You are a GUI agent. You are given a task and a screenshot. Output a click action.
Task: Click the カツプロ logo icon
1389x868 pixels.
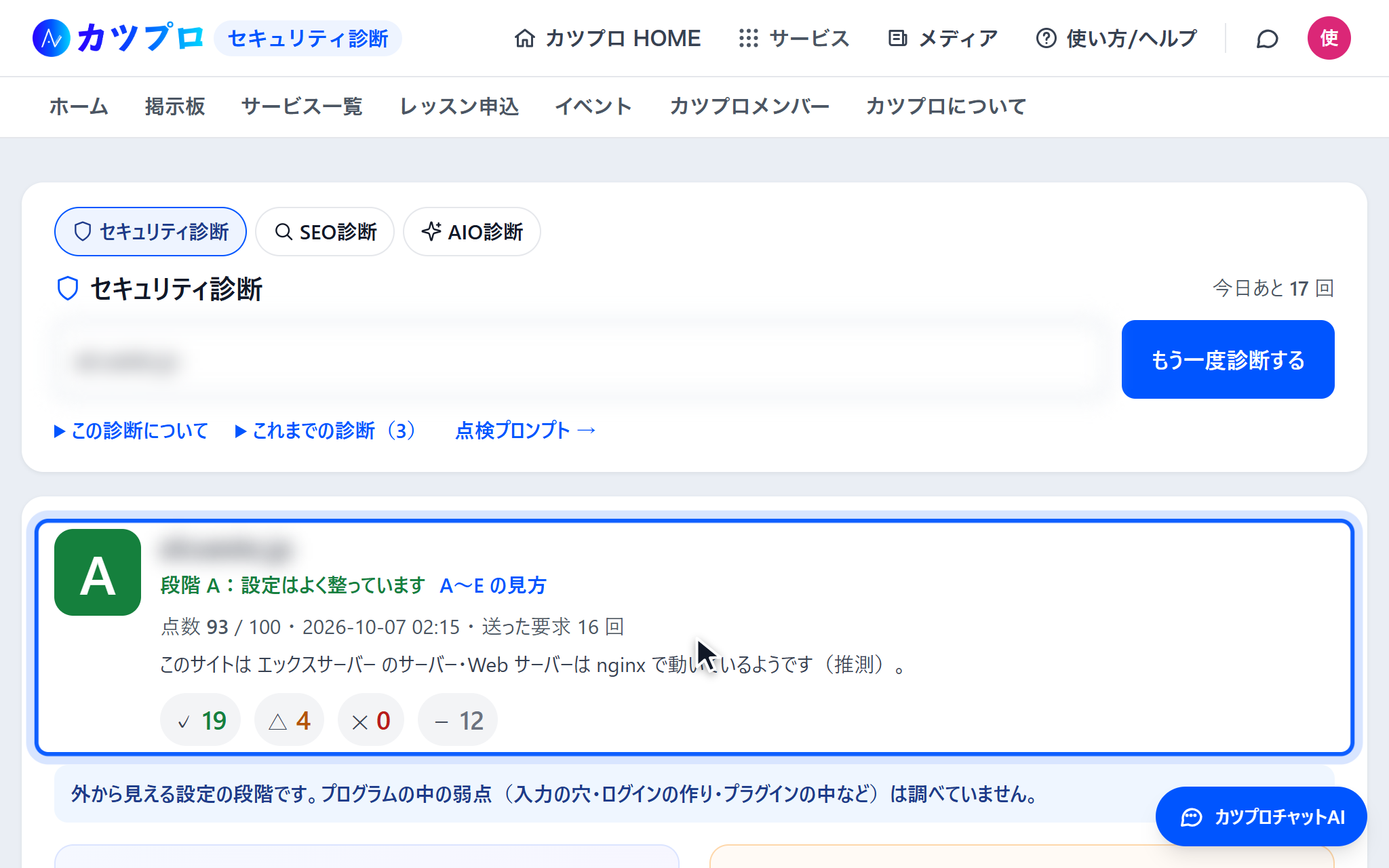(x=52, y=38)
